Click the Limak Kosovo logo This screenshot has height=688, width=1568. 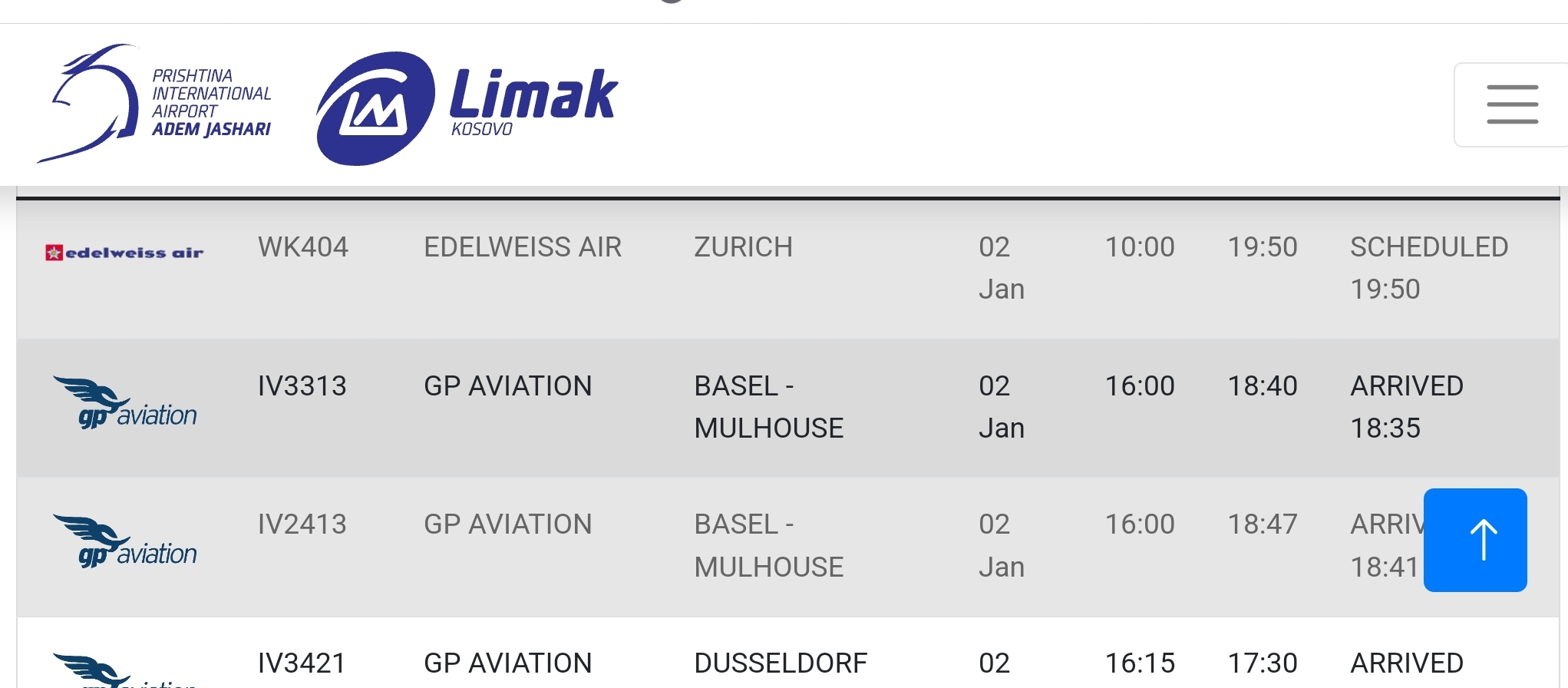click(467, 107)
